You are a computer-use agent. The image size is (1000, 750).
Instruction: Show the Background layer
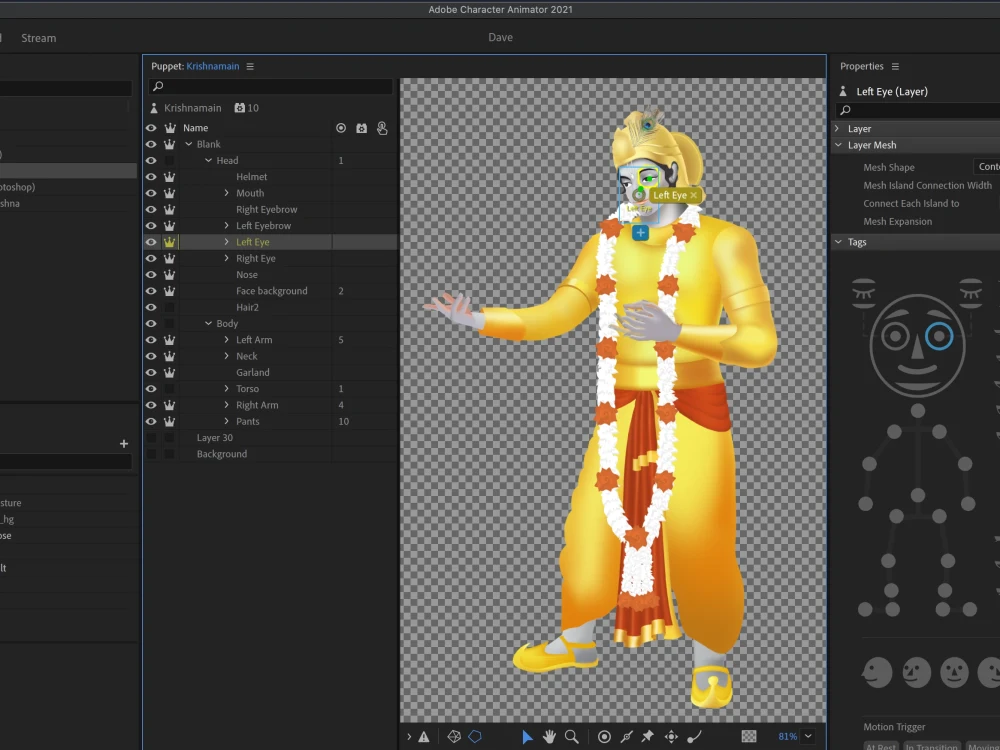(x=151, y=454)
